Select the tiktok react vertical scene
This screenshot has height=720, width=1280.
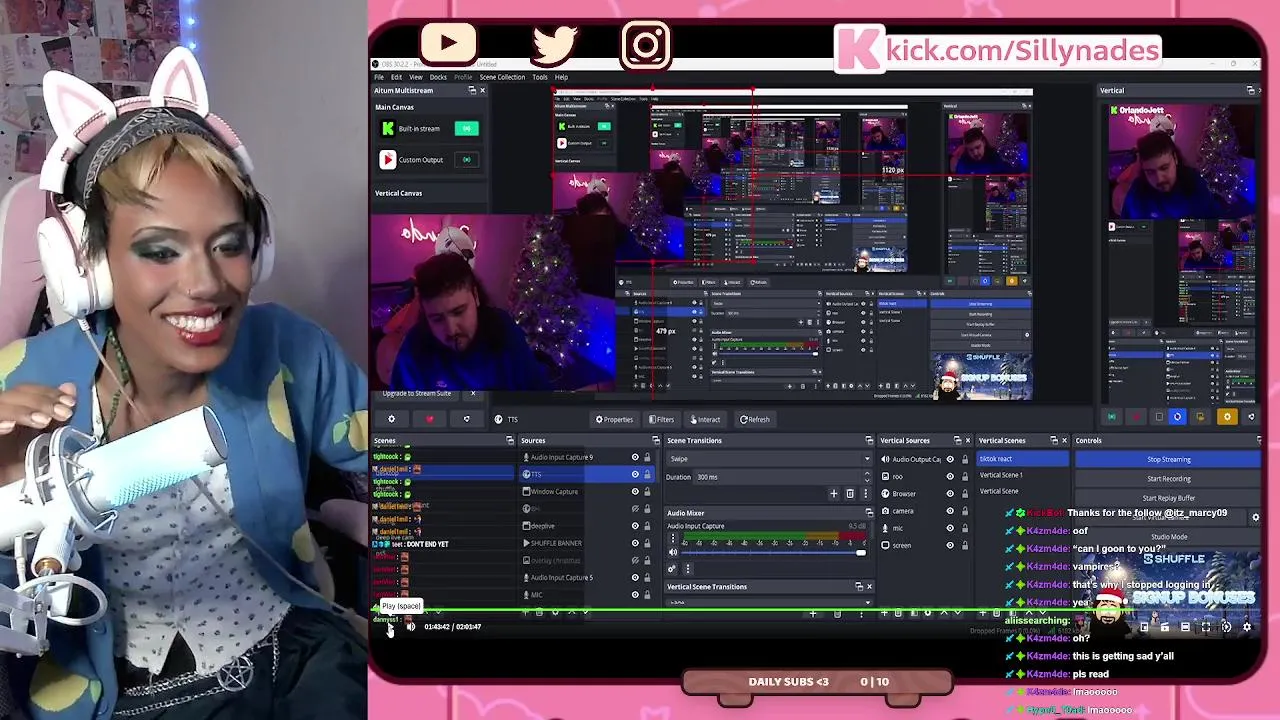click(x=1022, y=459)
